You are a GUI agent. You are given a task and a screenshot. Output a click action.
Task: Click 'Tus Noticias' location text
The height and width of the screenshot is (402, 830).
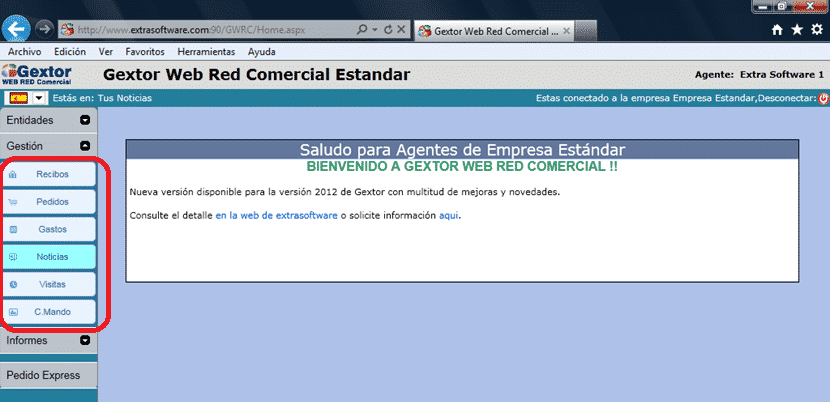pyautogui.click(x=125, y=98)
